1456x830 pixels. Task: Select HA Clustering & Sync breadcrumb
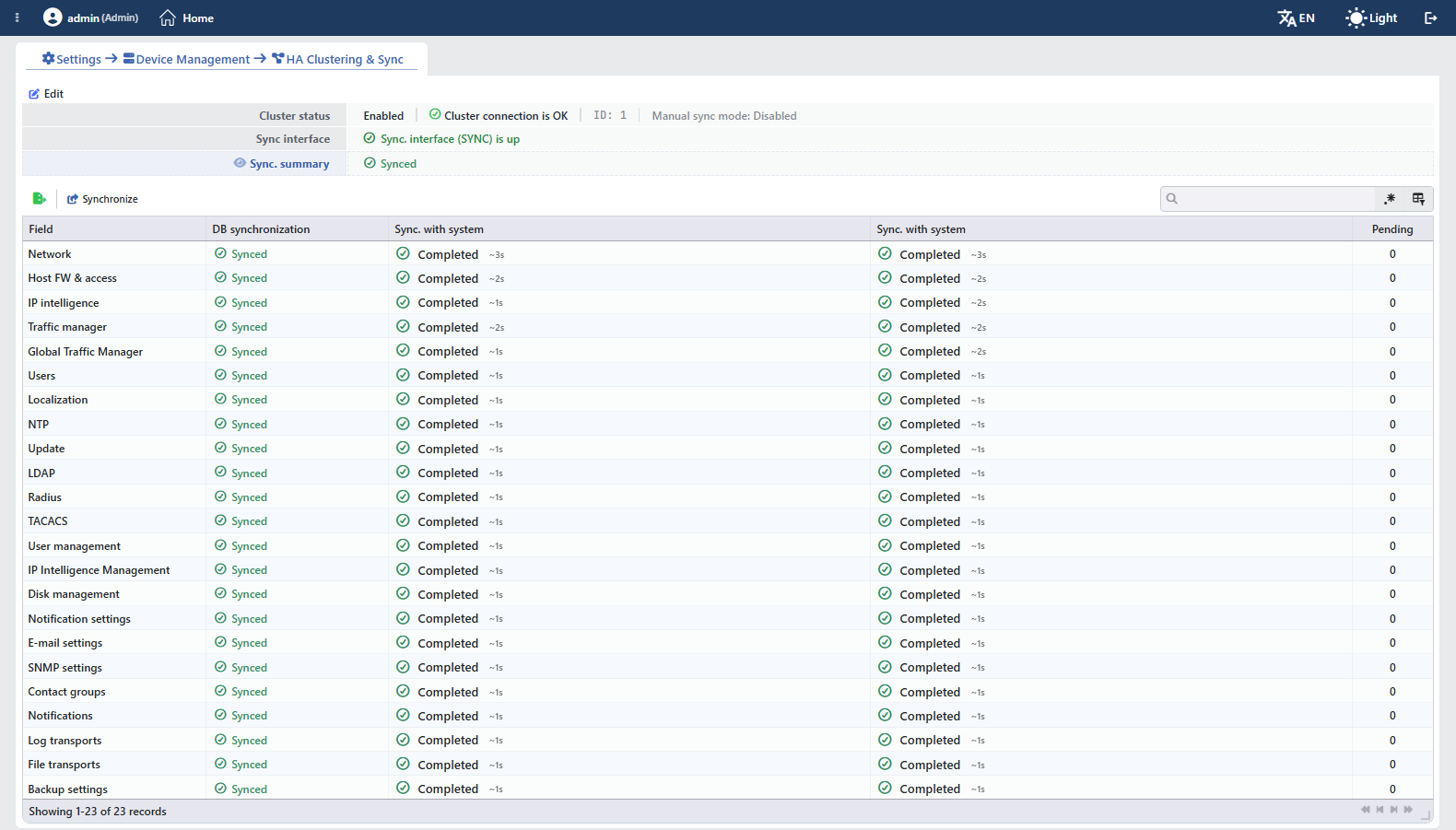click(338, 59)
